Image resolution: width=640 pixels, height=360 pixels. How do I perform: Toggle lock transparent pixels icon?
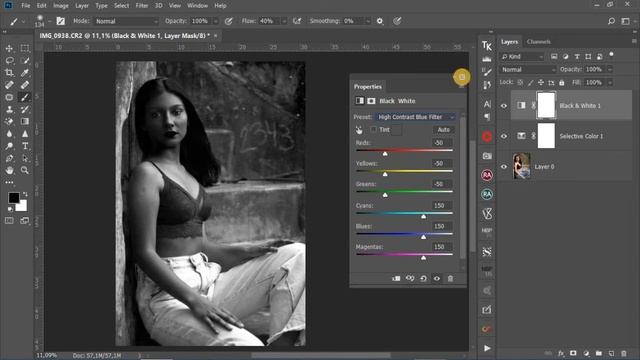click(x=520, y=82)
